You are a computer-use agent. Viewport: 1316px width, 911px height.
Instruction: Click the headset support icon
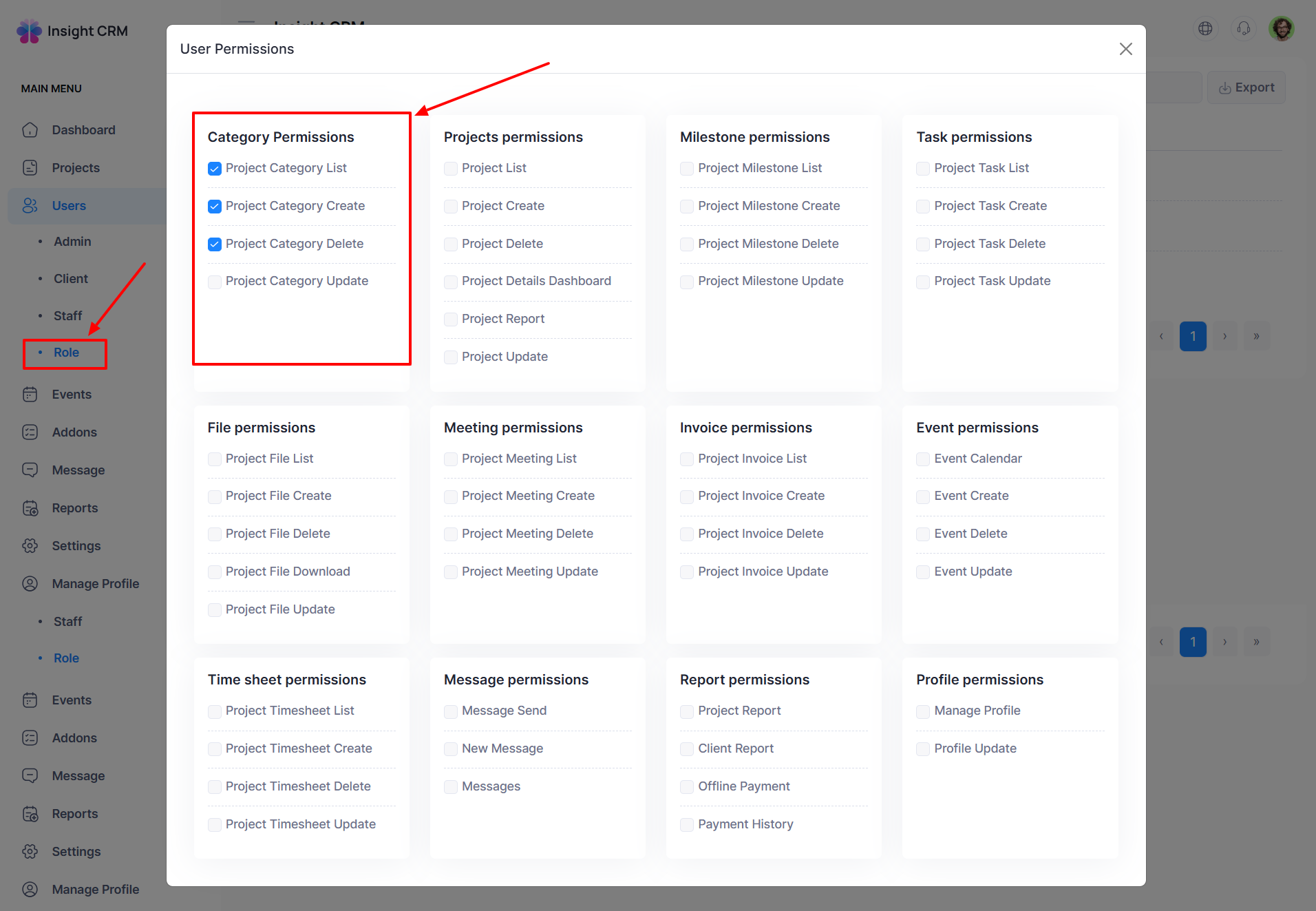pos(1243,29)
